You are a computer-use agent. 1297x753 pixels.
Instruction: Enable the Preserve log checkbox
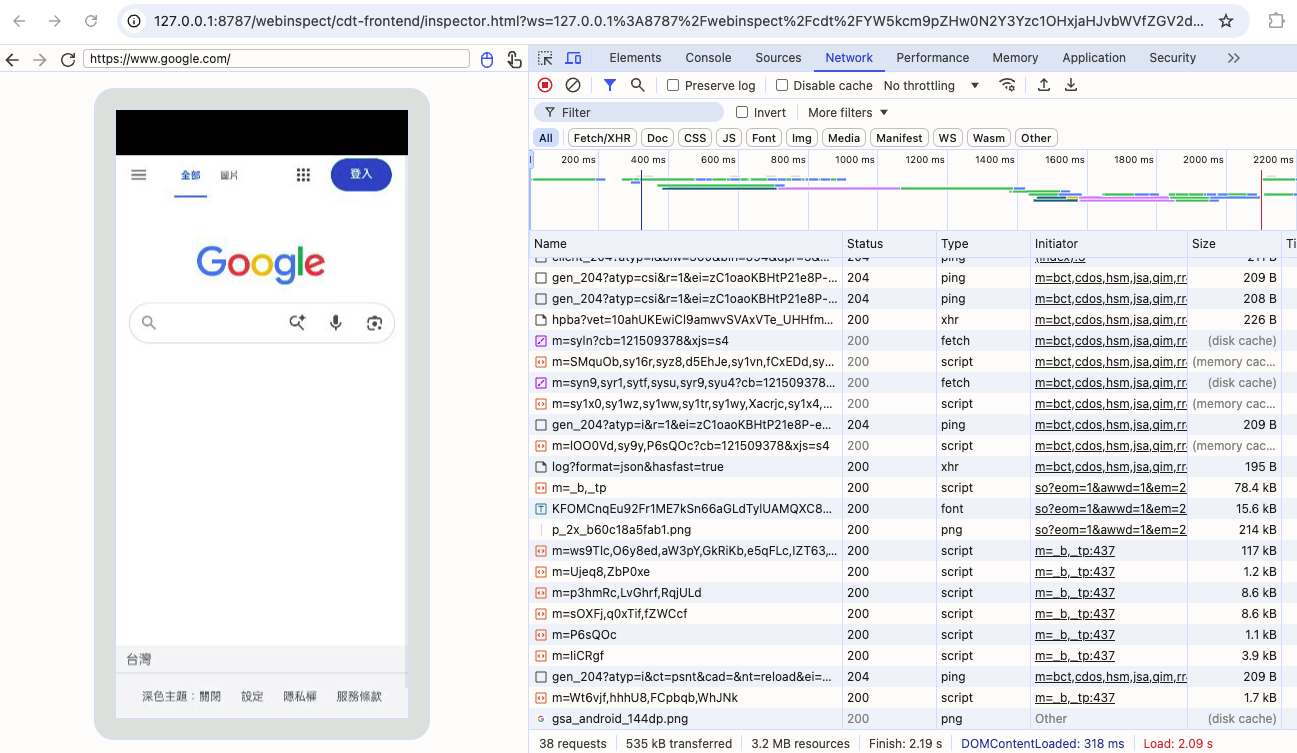[x=673, y=85]
